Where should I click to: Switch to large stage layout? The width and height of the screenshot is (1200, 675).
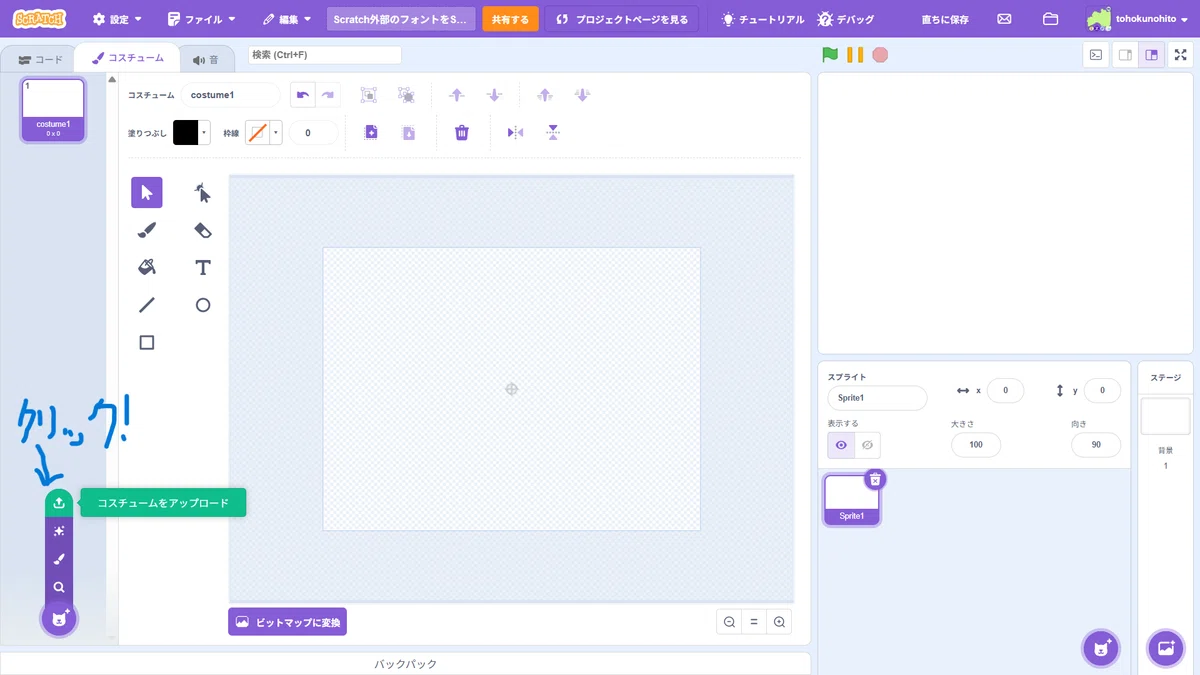[x=1152, y=55]
